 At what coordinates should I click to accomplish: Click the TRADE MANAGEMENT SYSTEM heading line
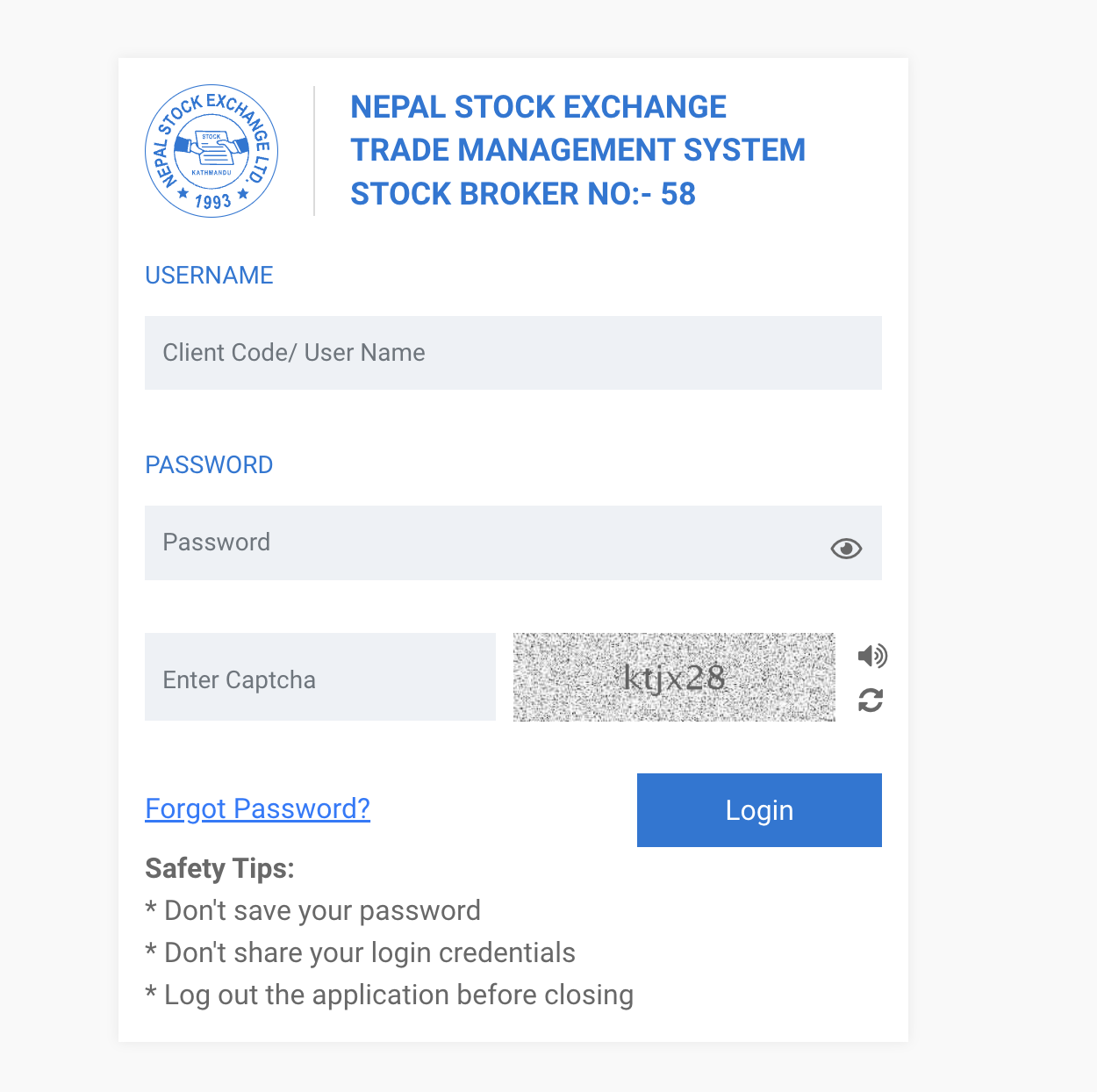point(577,150)
